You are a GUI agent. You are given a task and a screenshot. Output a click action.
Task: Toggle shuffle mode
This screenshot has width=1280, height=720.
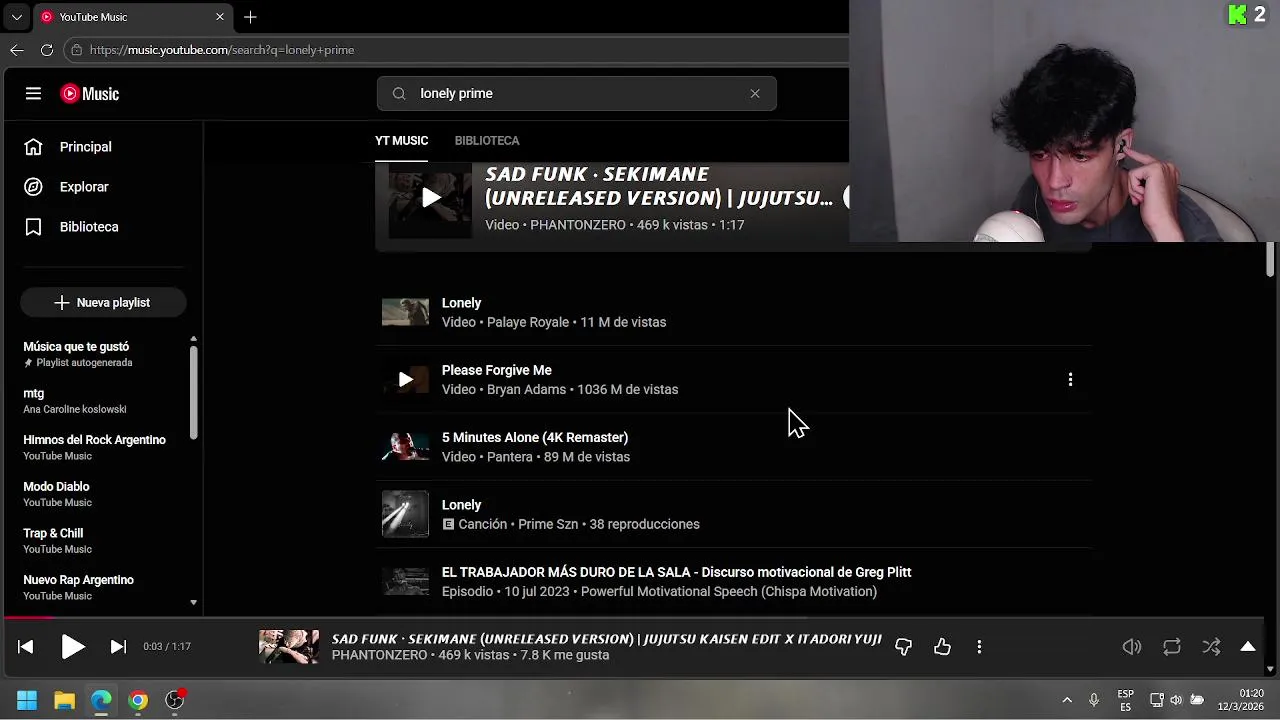tap(1211, 647)
